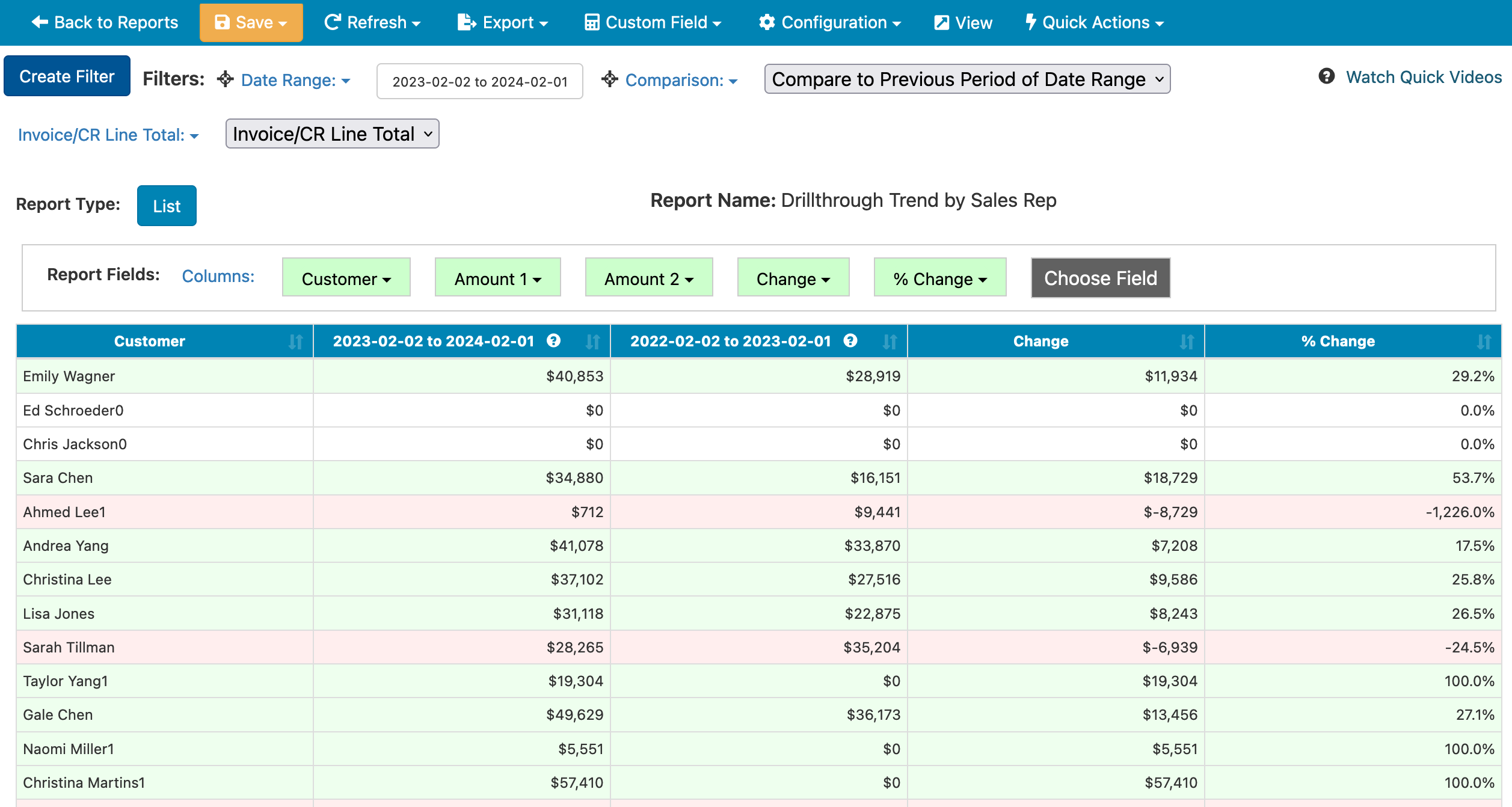The image size is (1512, 807).
Task: Sort the 2022-02-02 to 2023-02-01 column
Action: pyautogui.click(x=890, y=342)
